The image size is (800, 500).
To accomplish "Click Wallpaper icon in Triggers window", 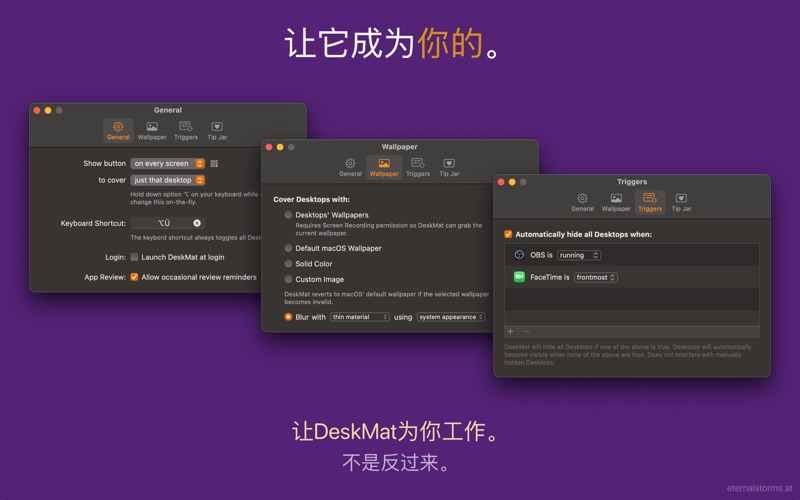I will (616, 198).
